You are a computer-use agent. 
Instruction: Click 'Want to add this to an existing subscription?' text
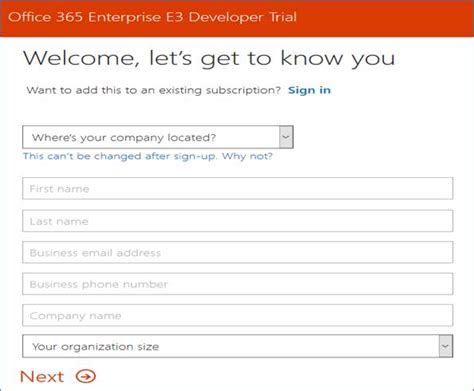coord(154,90)
